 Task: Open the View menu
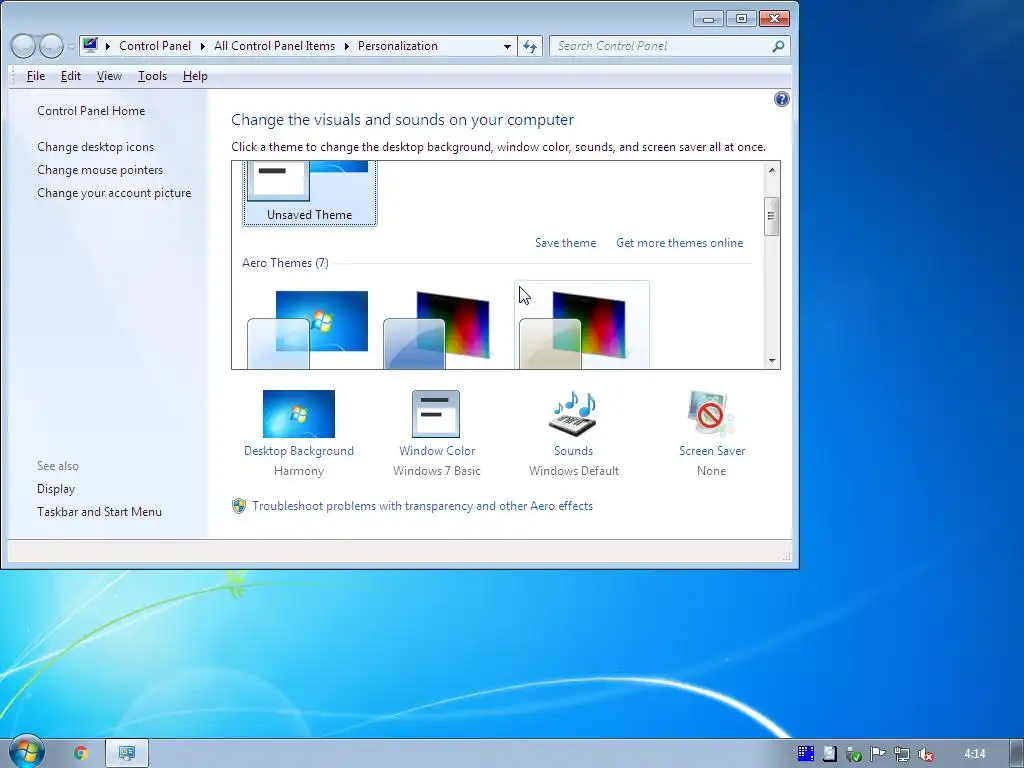tap(109, 76)
